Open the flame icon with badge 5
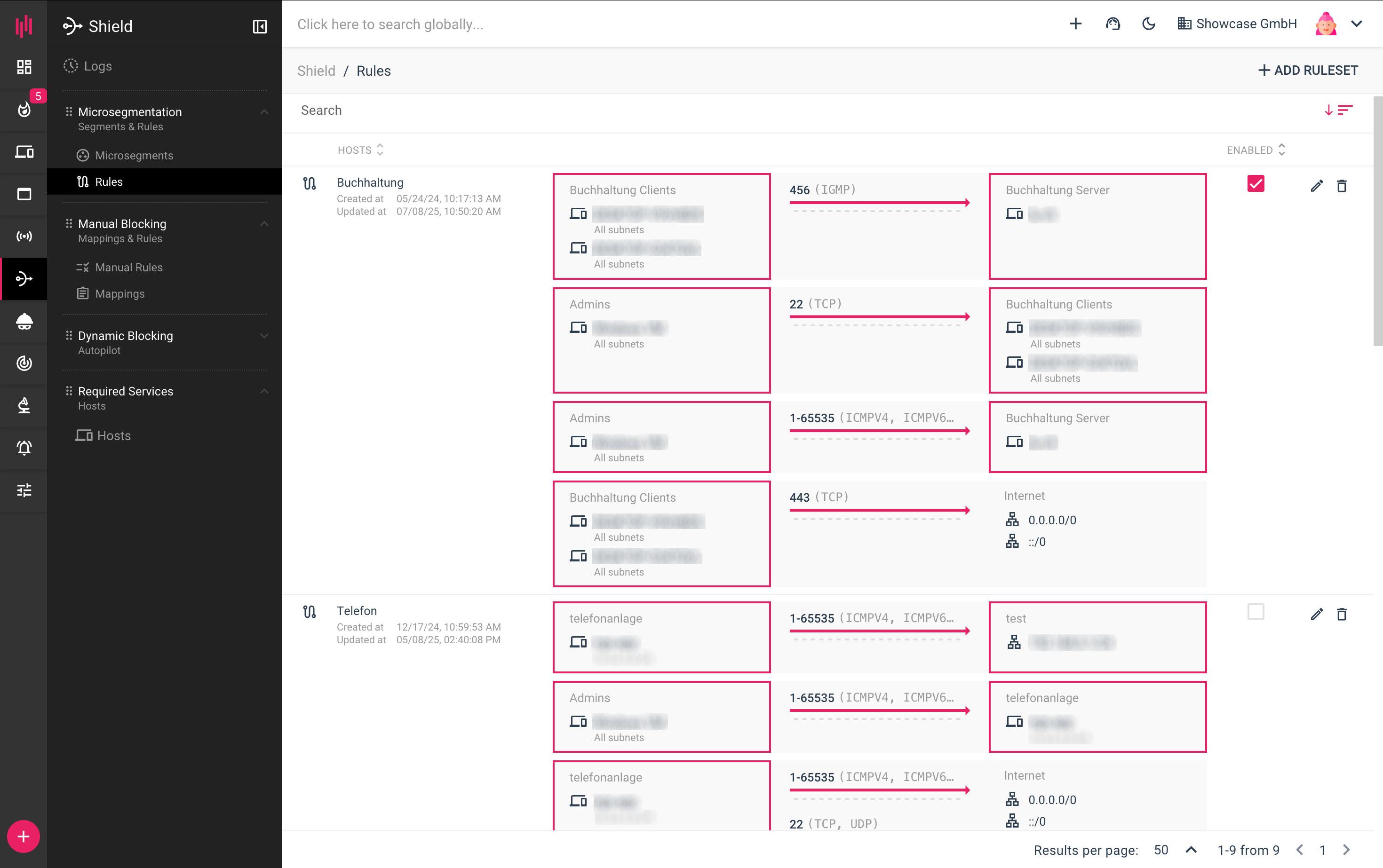1383x868 pixels. click(24, 109)
